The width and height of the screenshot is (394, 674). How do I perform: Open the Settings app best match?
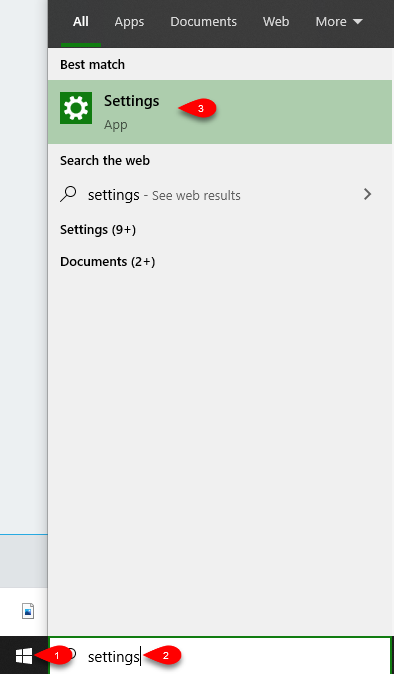click(x=220, y=112)
